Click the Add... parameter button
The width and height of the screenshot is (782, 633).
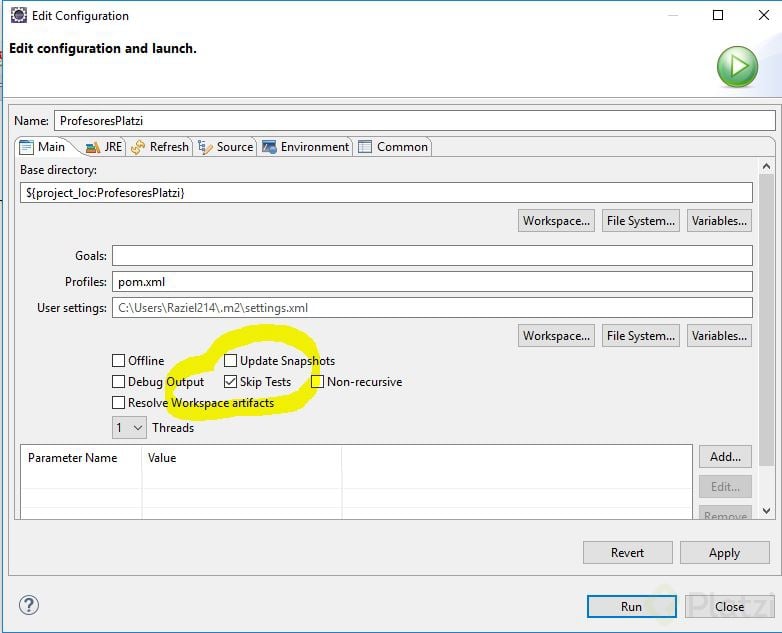click(725, 456)
